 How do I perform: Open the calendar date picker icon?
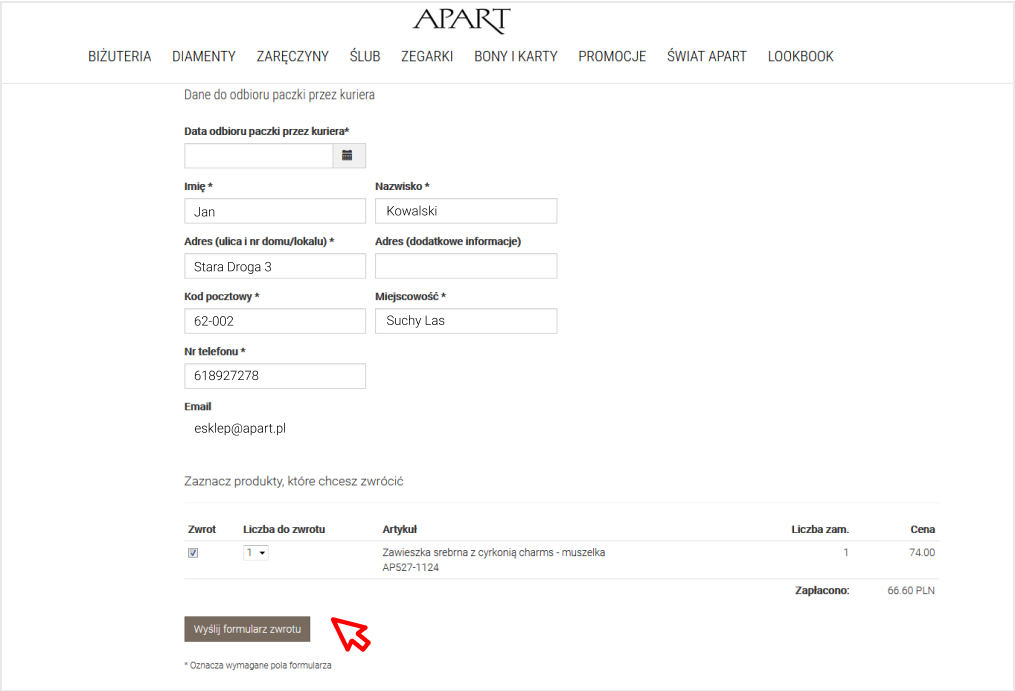pos(348,156)
